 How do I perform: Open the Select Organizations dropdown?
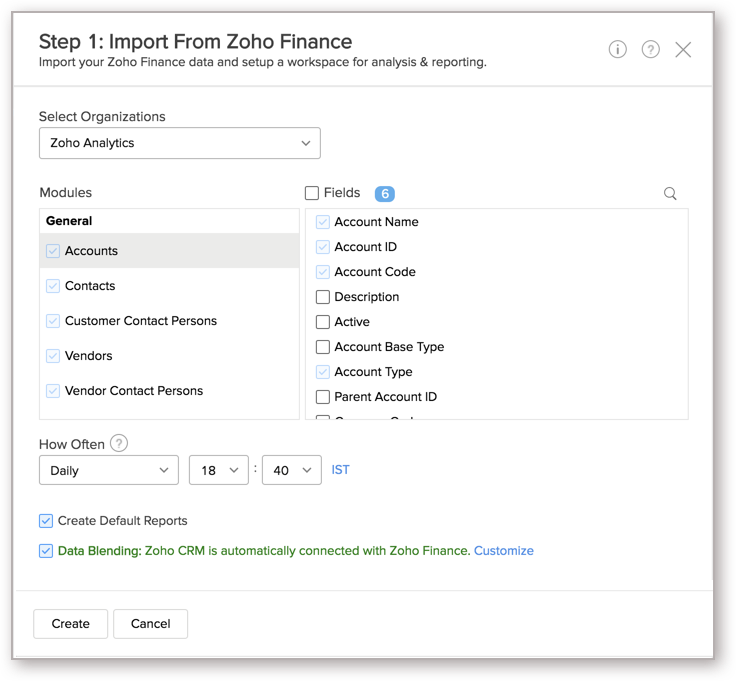tap(180, 143)
